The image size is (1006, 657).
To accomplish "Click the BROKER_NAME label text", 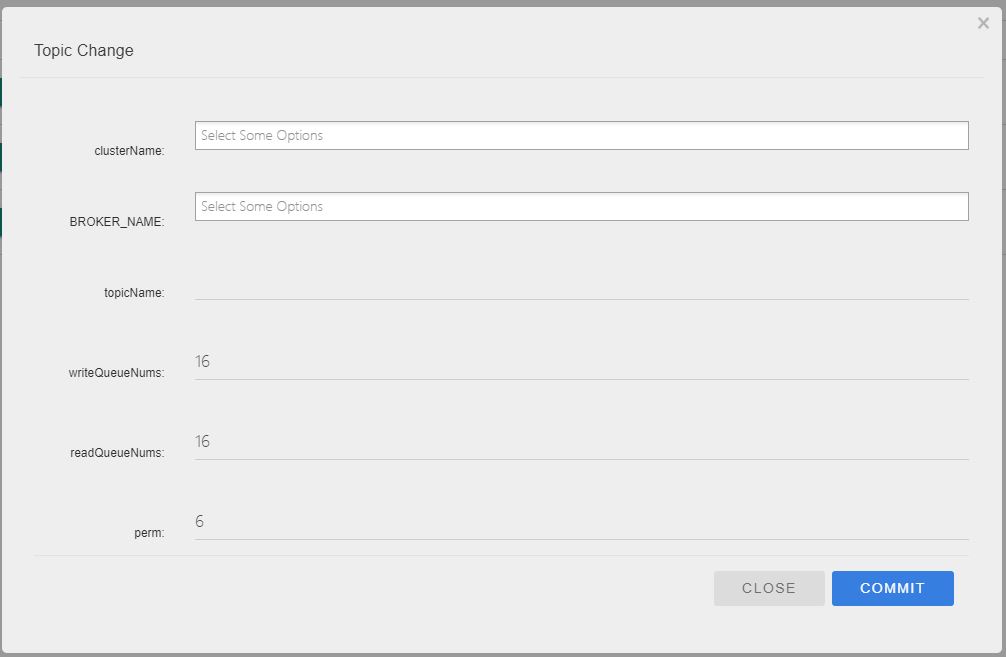I will [x=117, y=222].
